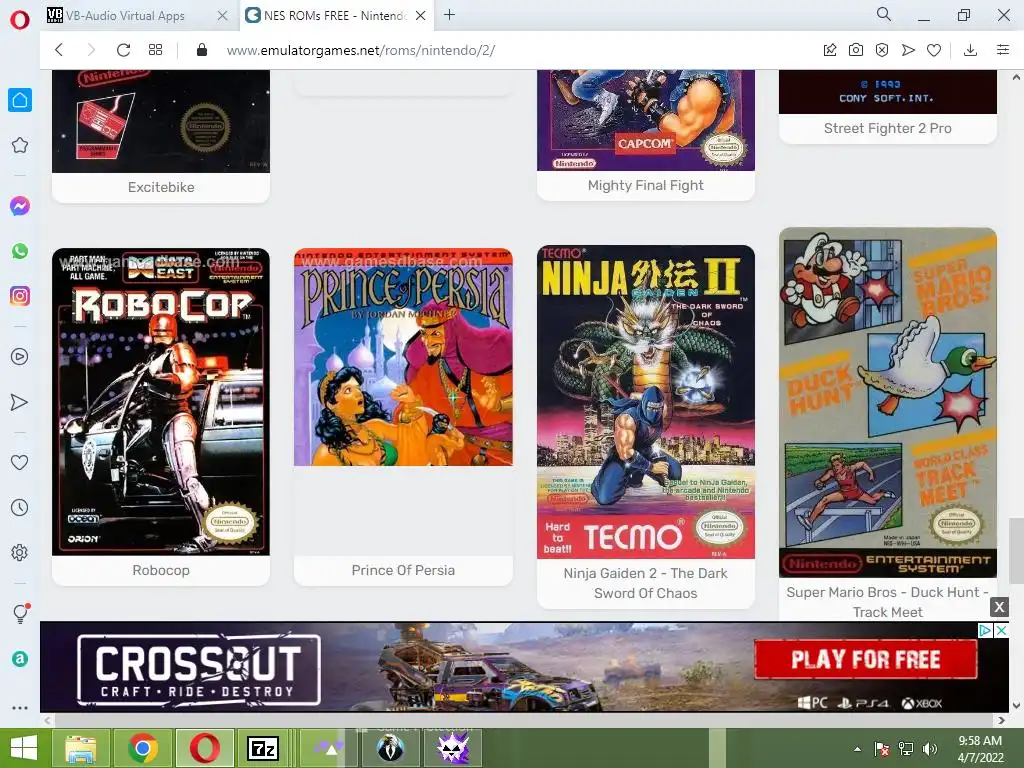The width and height of the screenshot is (1024, 768).
Task: Open the Excitebike game link
Action: (x=161, y=187)
